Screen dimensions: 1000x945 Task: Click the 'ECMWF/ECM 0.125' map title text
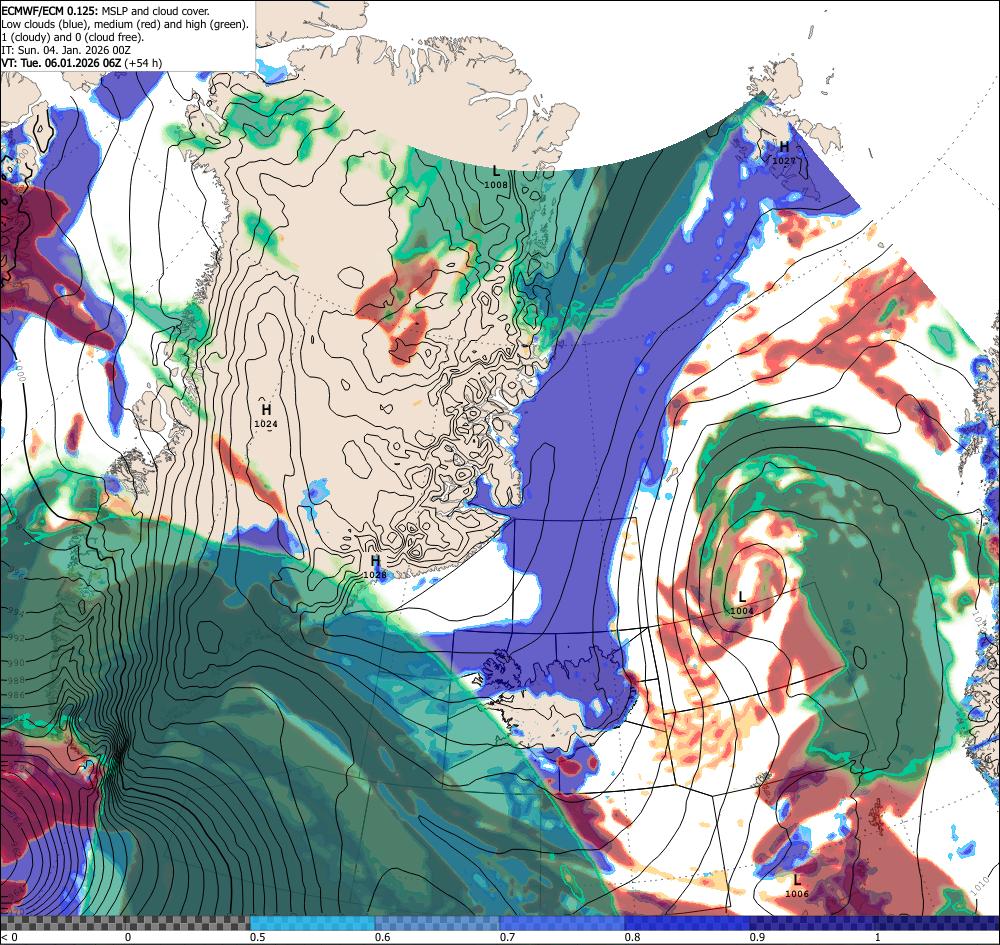(x=50, y=11)
